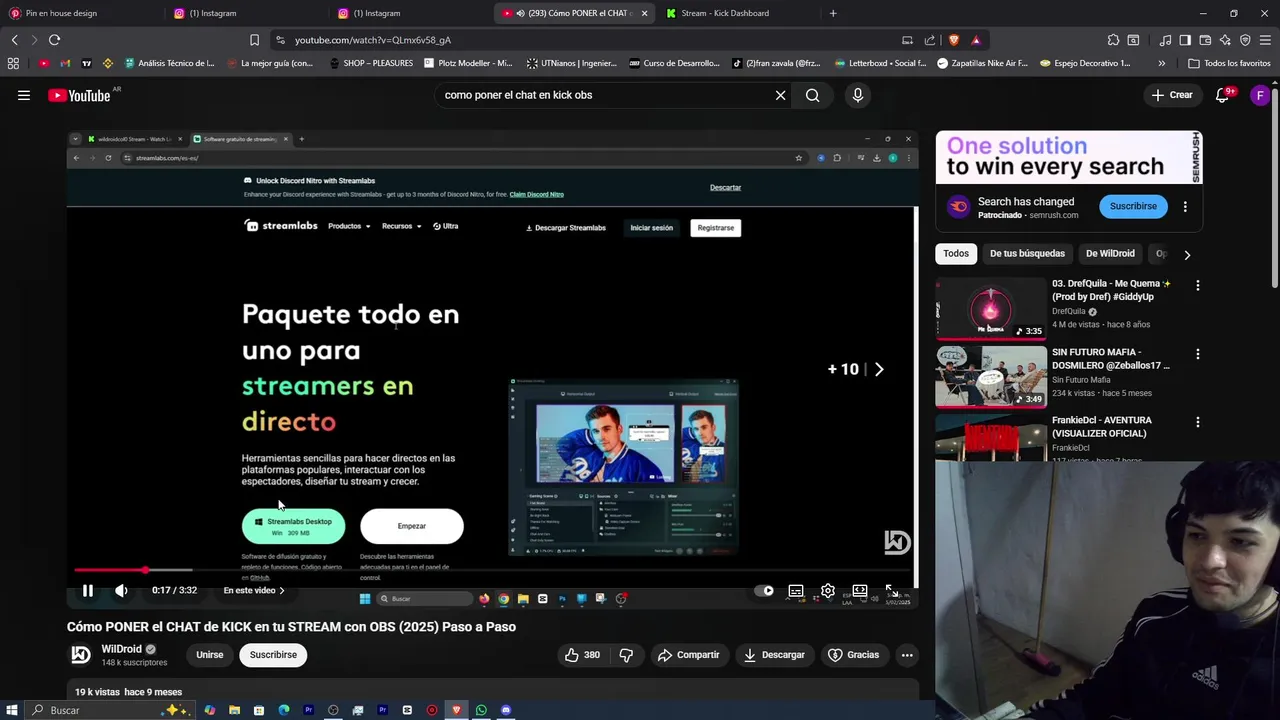Like the video with 380 likes
1280x720 pixels.
pos(582,655)
